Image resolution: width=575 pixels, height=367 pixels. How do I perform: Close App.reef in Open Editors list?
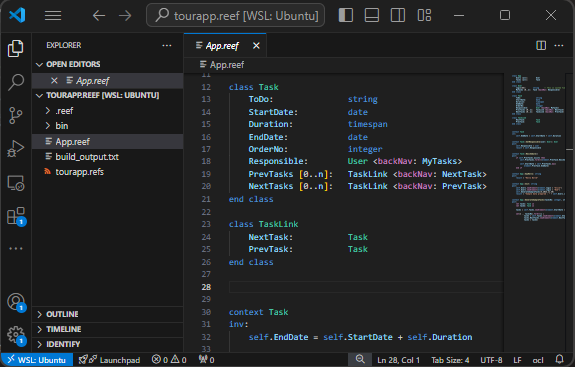pyautogui.click(x=54, y=81)
